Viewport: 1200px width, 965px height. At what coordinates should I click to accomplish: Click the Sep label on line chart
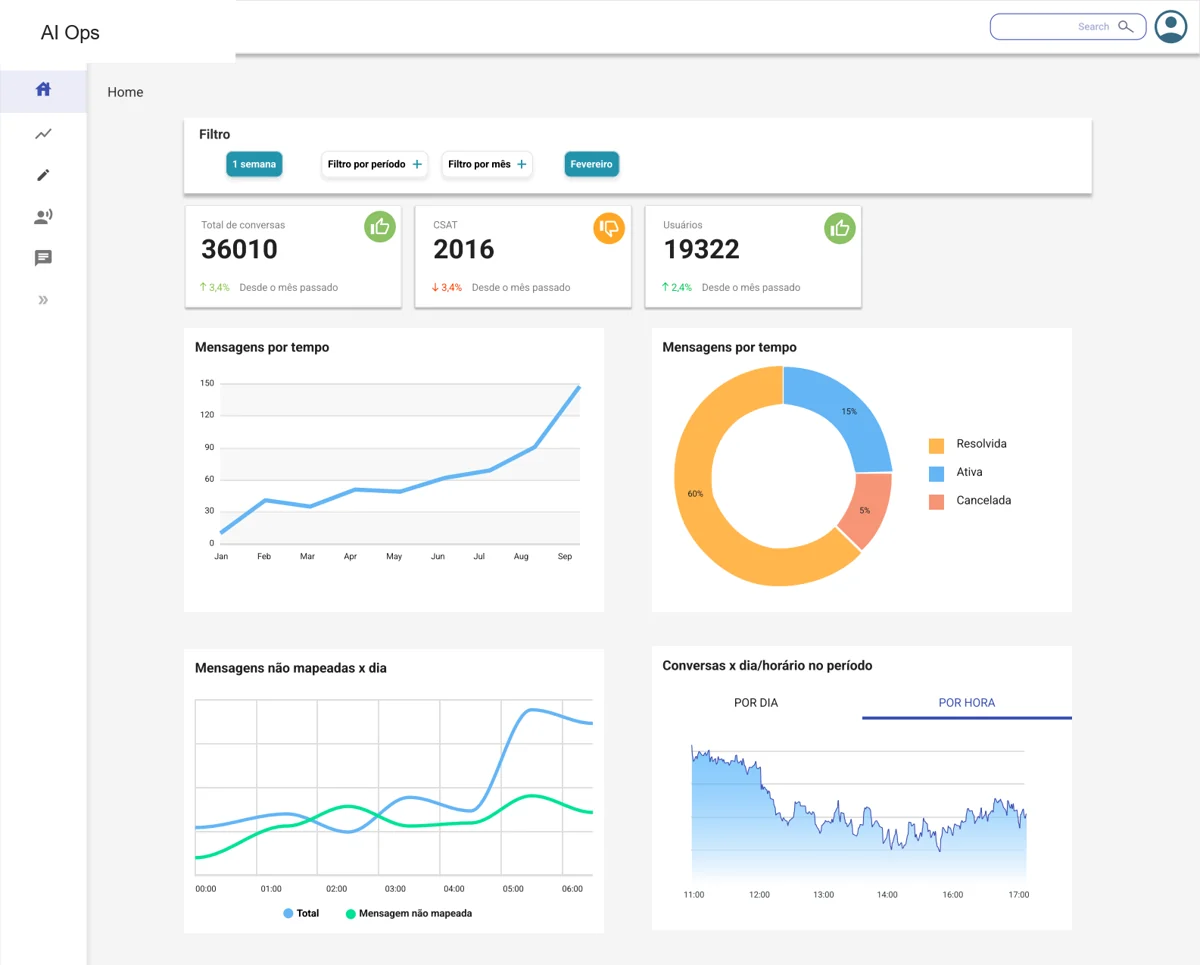click(565, 556)
